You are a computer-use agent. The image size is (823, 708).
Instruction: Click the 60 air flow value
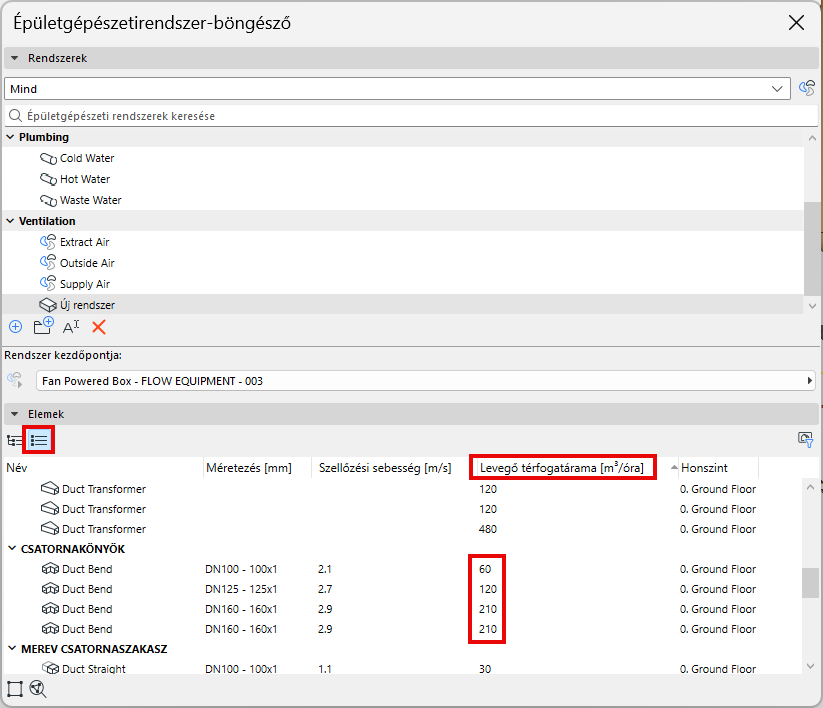pyautogui.click(x=485, y=569)
